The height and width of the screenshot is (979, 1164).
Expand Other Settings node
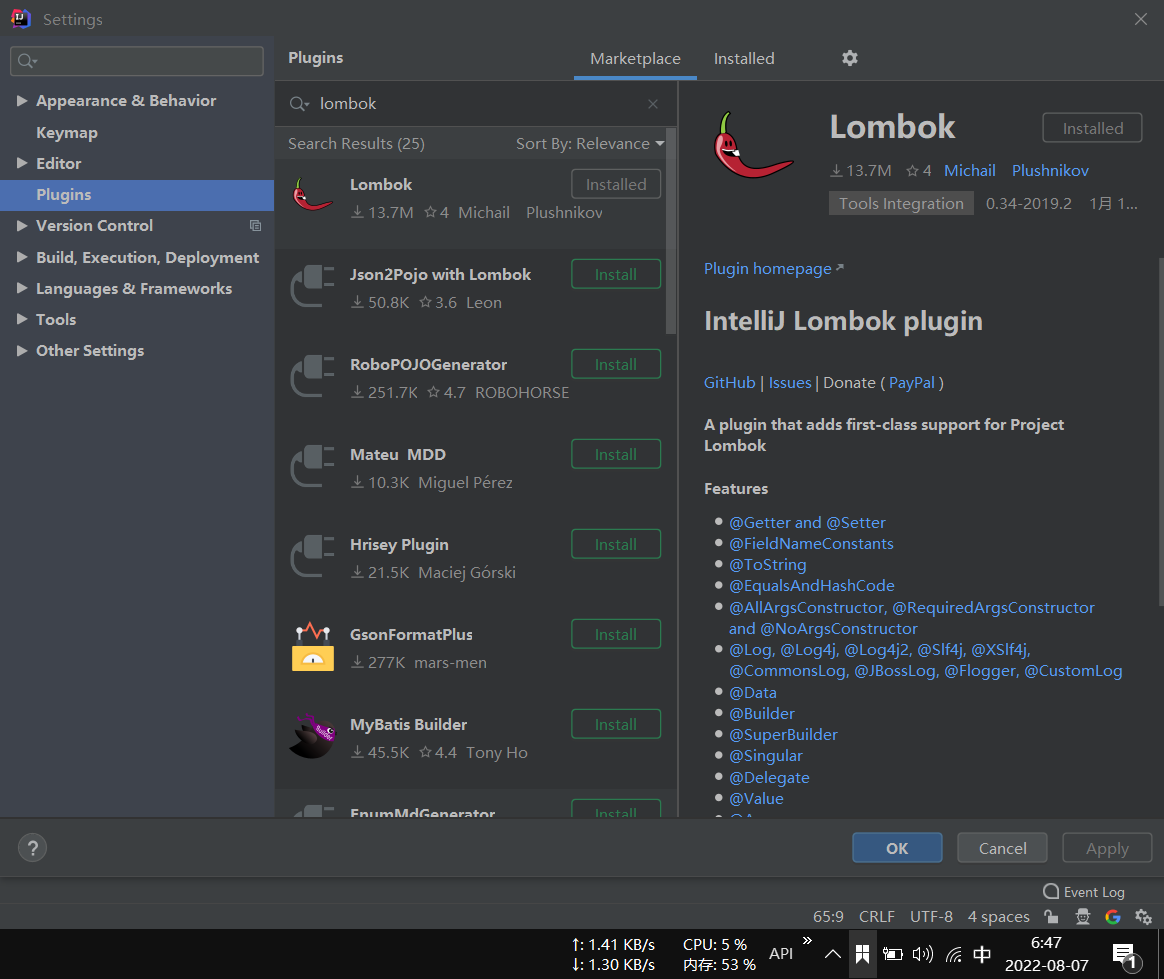pos(22,350)
